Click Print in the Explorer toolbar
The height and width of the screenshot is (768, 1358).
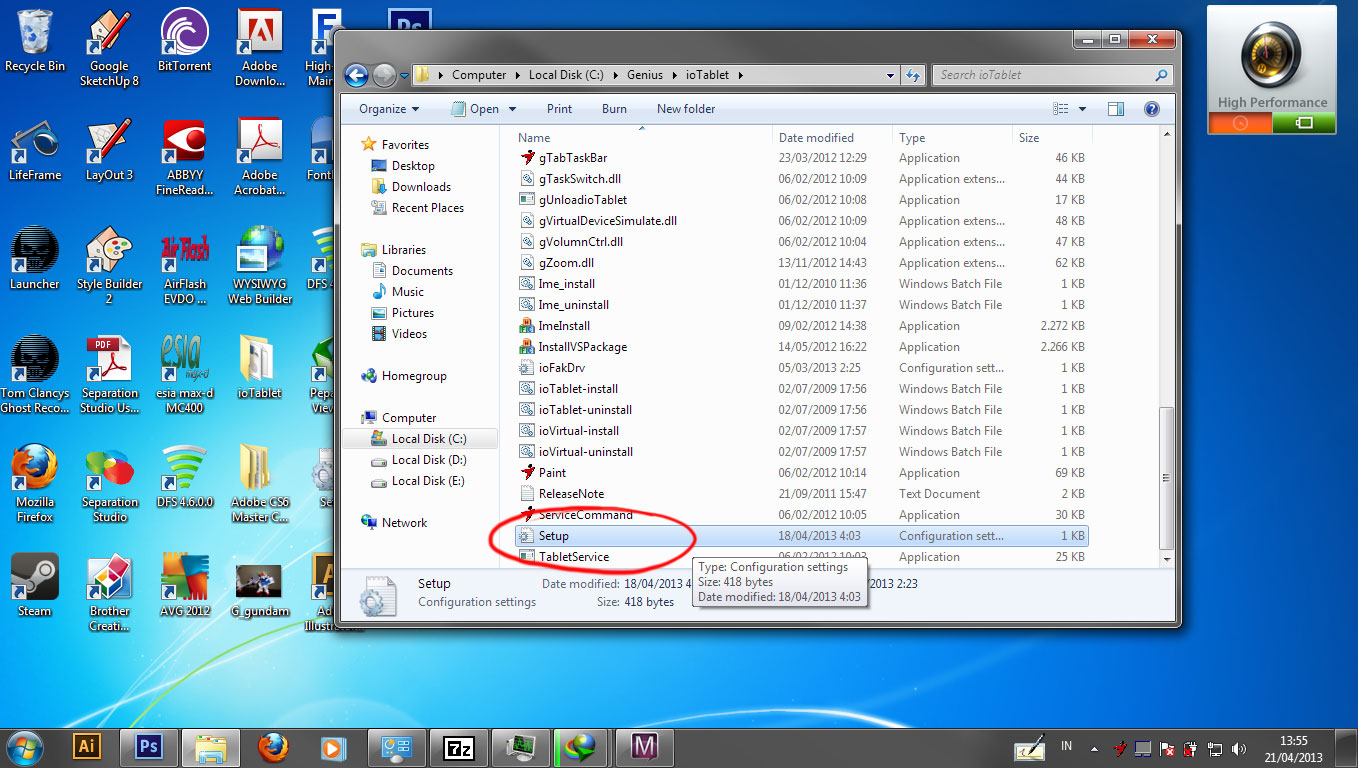click(x=559, y=108)
